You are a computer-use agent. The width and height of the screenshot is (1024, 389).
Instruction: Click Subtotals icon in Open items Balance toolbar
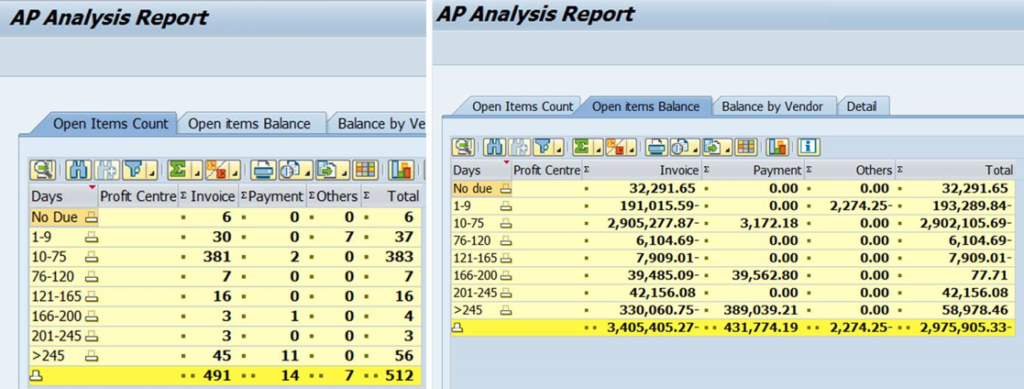tap(615, 147)
